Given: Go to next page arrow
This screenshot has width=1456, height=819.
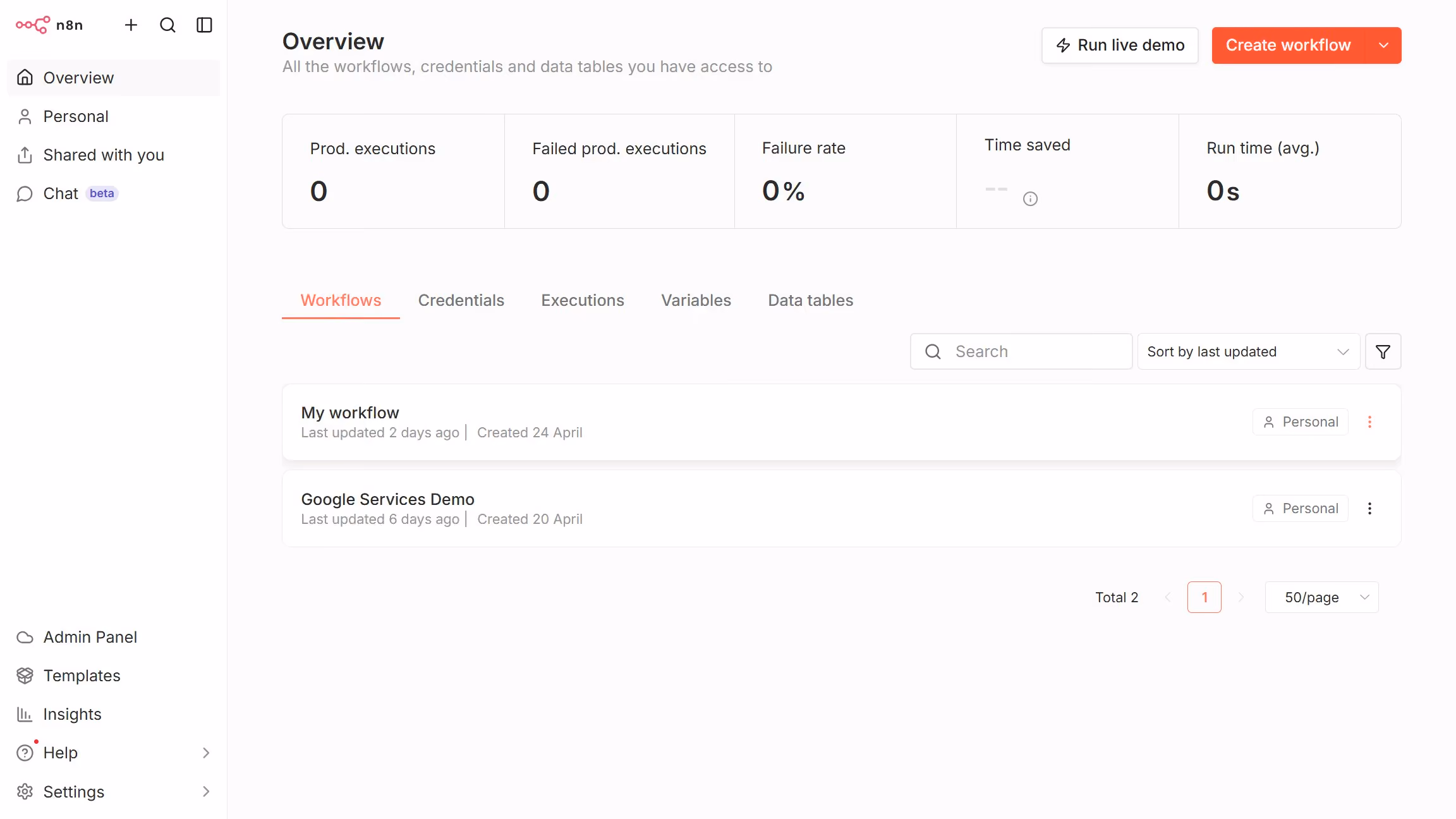Looking at the screenshot, I should click(x=1241, y=597).
